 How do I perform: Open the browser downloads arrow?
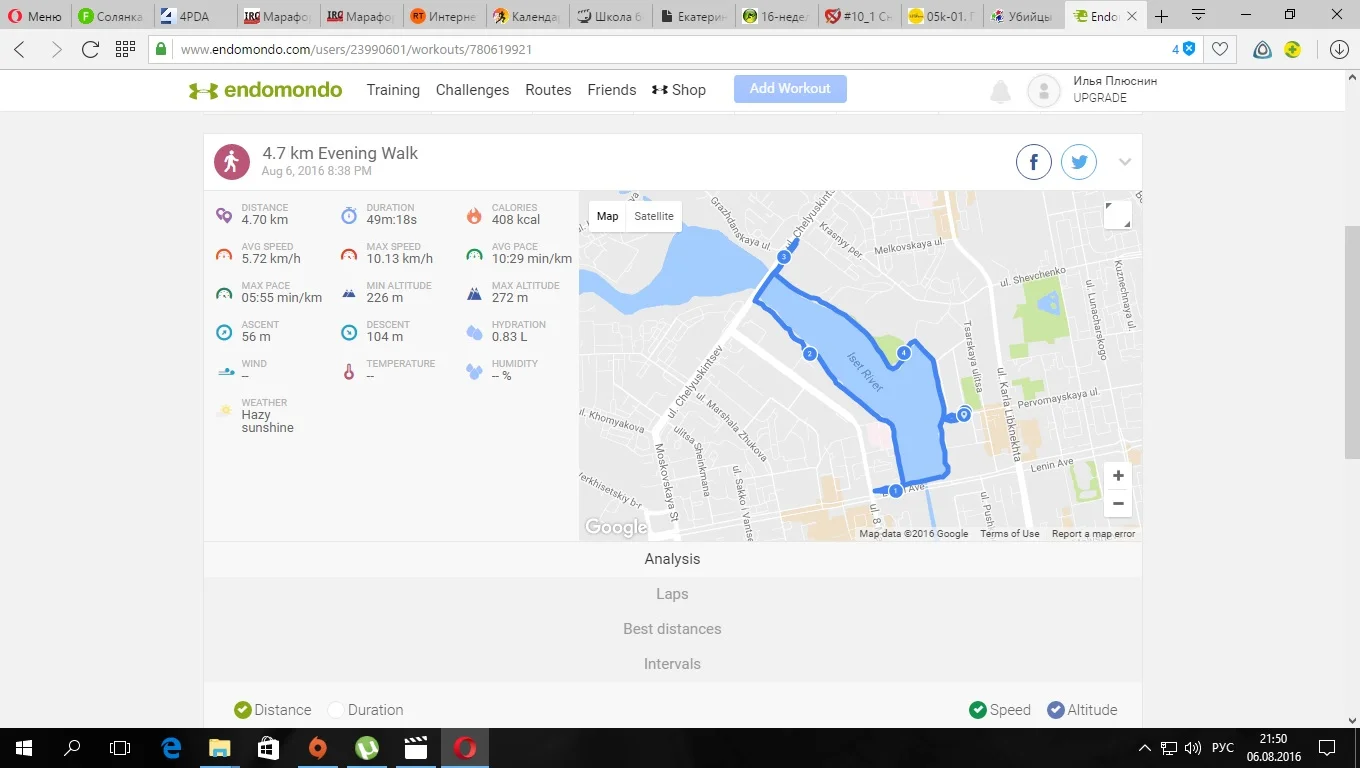pyautogui.click(x=1340, y=49)
